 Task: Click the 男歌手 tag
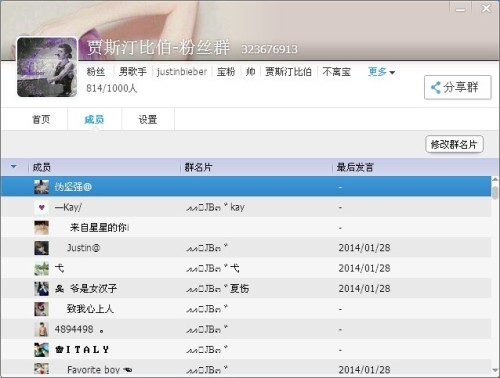point(133,72)
